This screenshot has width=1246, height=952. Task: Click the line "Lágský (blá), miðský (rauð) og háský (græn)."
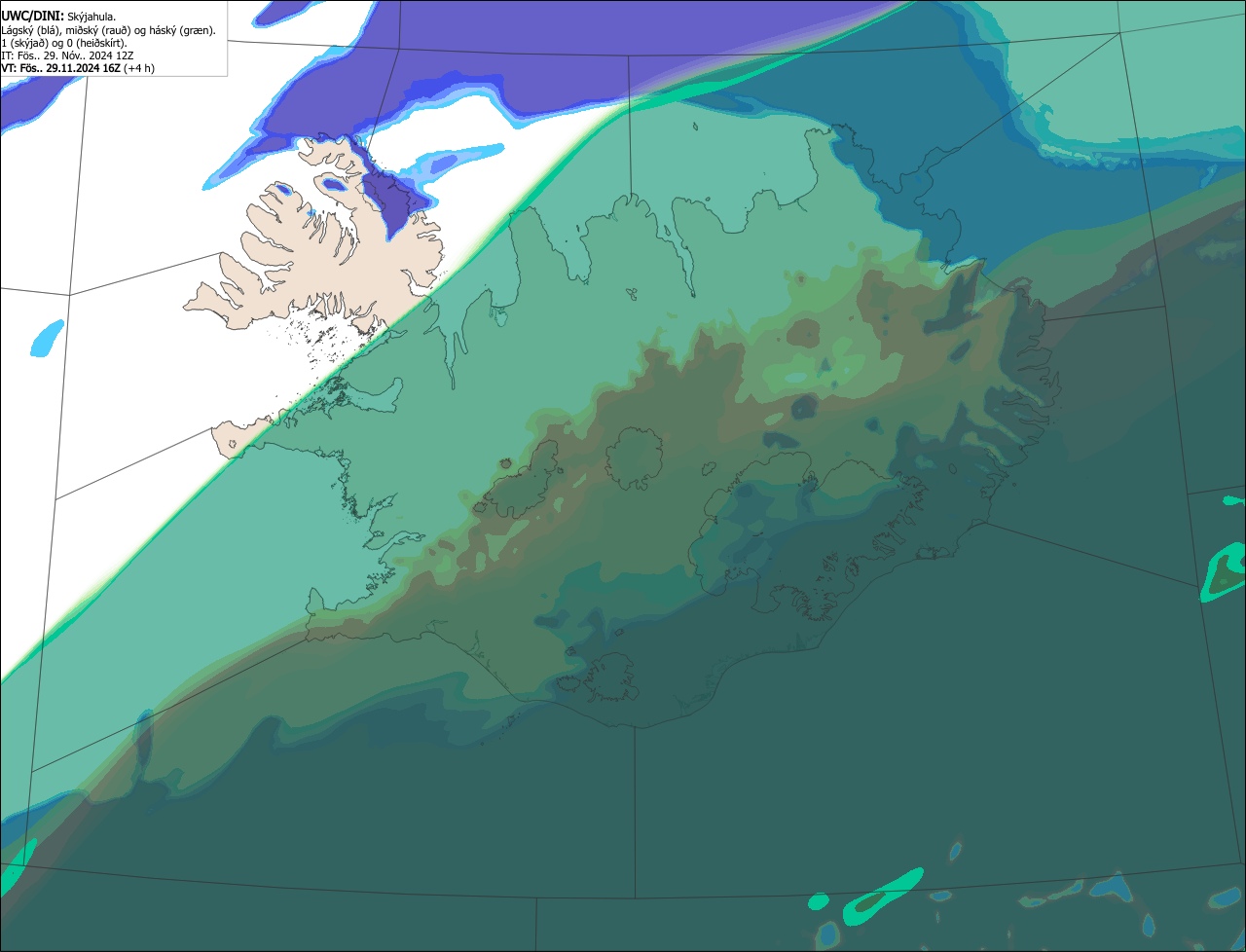(x=109, y=30)
